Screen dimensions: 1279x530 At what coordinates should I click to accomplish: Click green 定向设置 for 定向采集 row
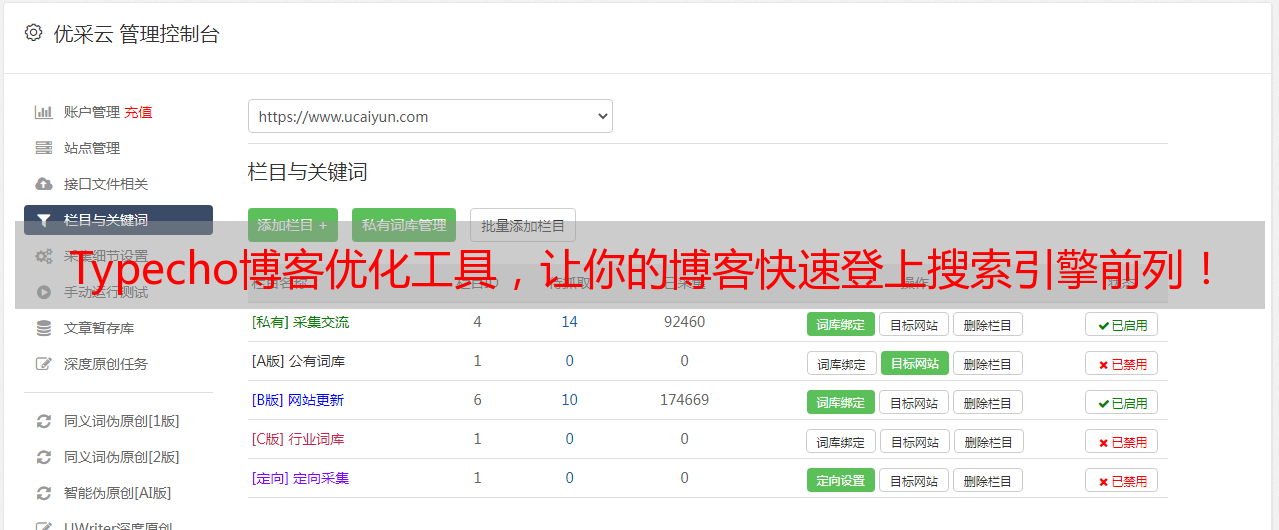point(841,480)
